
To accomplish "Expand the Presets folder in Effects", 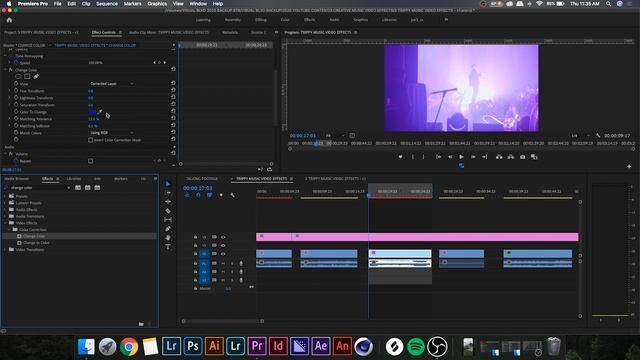I will 5,196.
